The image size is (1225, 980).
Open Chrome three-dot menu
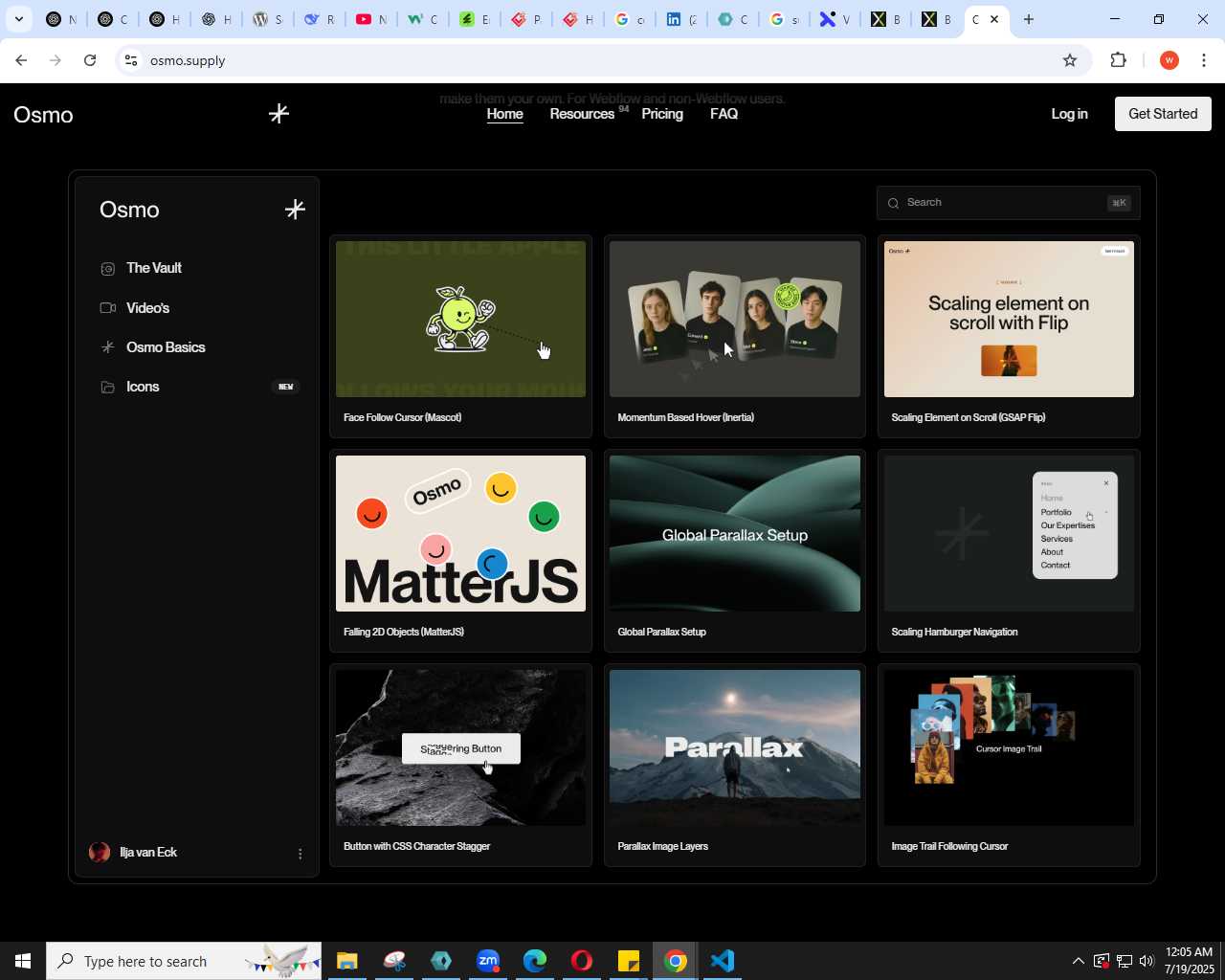(x=1204, y=60)
